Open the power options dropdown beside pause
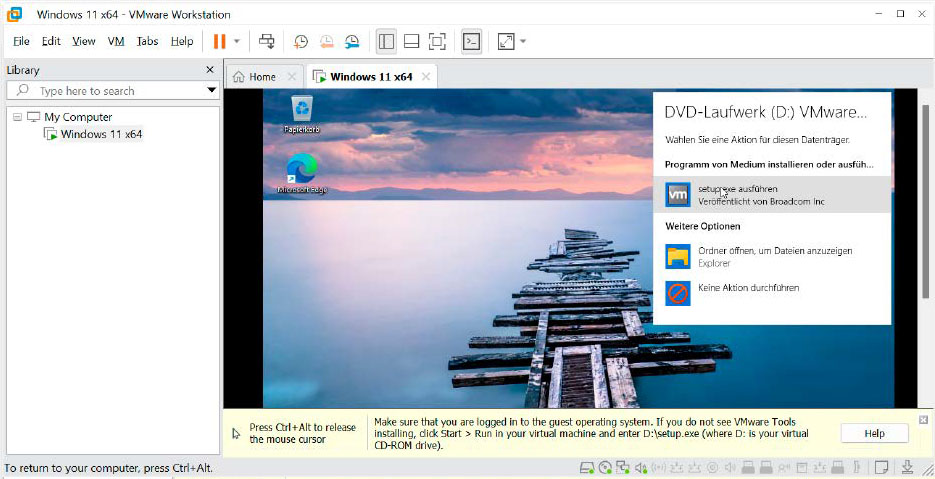935x479 pixels. [237, 41]
